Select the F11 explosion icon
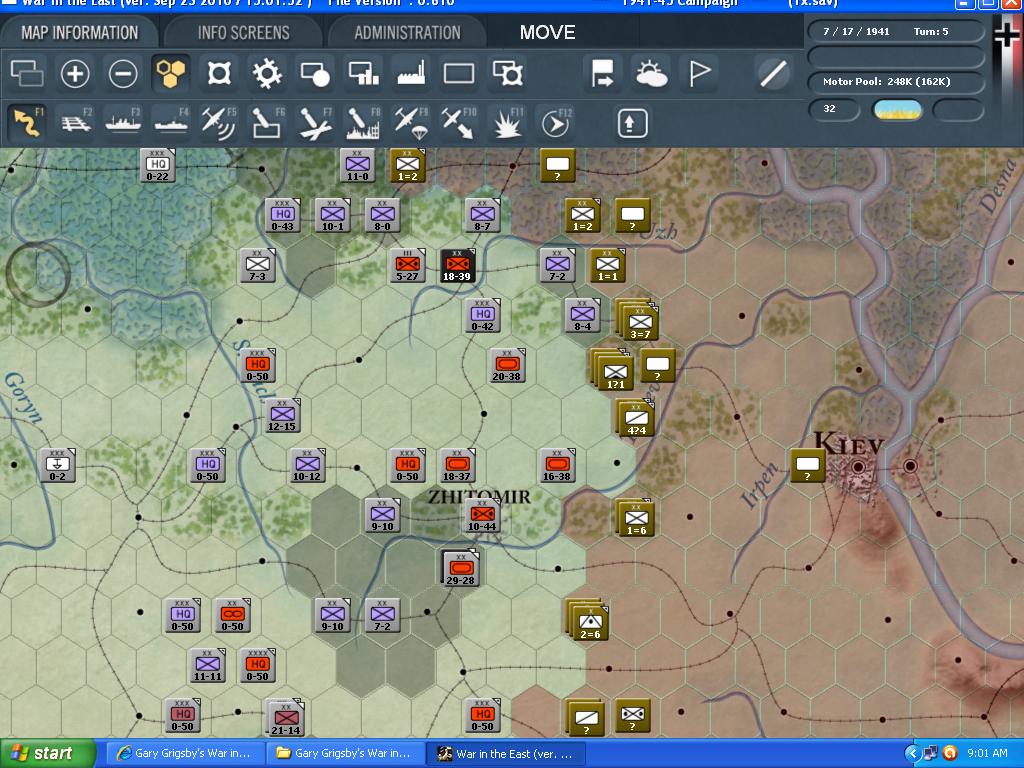The image size is (1024, 768). click(507, 123)
